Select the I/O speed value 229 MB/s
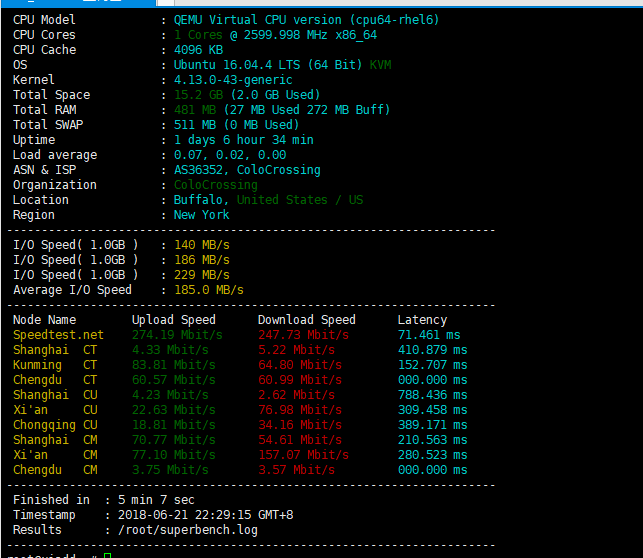Viewport: 643px width, 558px height. 202,275
